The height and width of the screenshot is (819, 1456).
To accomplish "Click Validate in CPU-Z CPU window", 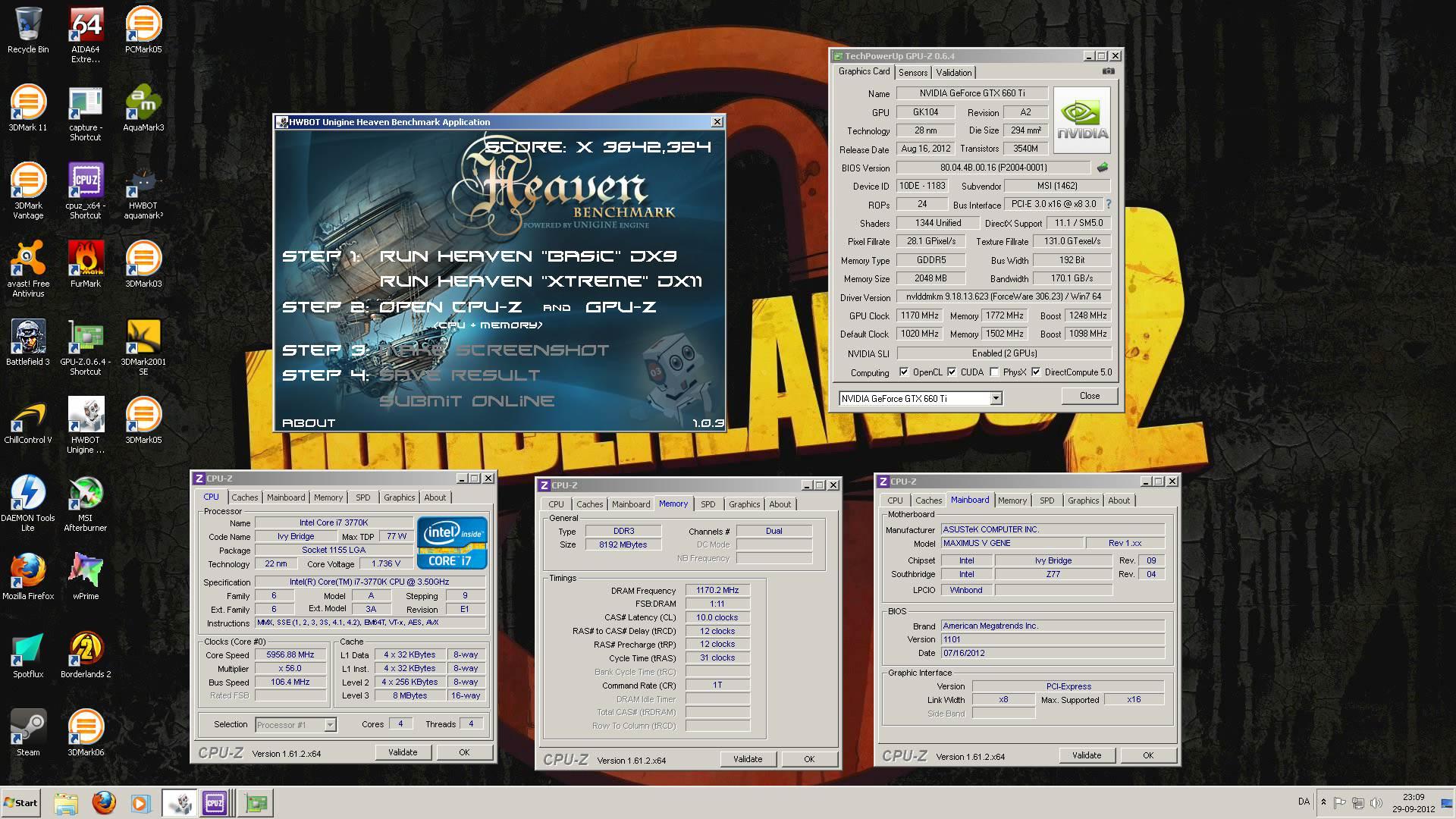I will tap(403, 752).
